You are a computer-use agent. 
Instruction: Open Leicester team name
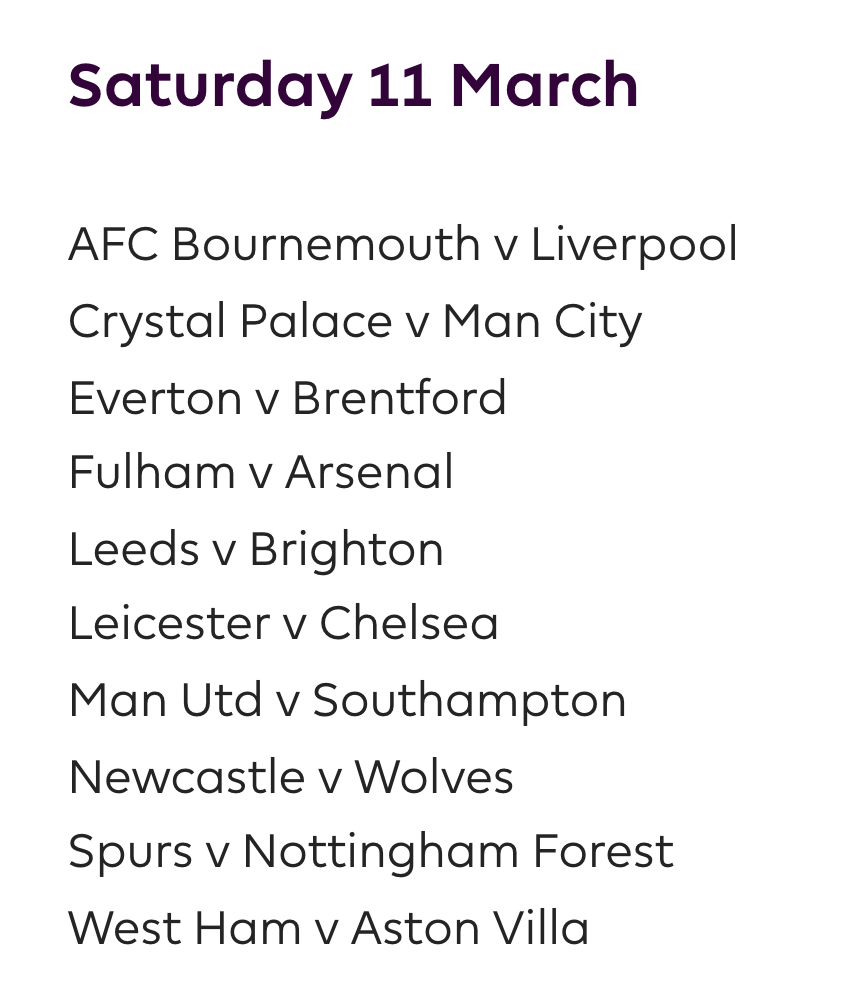click(x=169, y=624)
